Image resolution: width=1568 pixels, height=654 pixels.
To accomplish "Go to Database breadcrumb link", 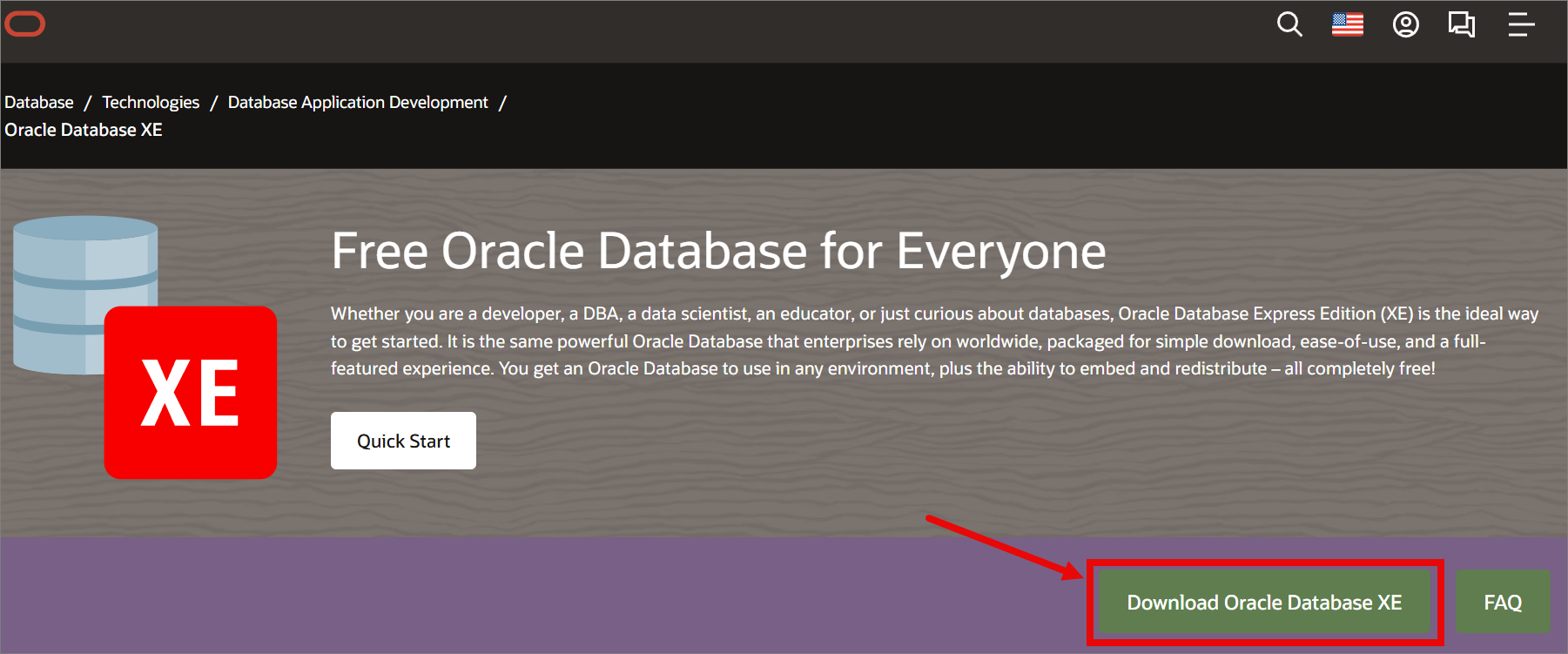I will tap(39, 102).
